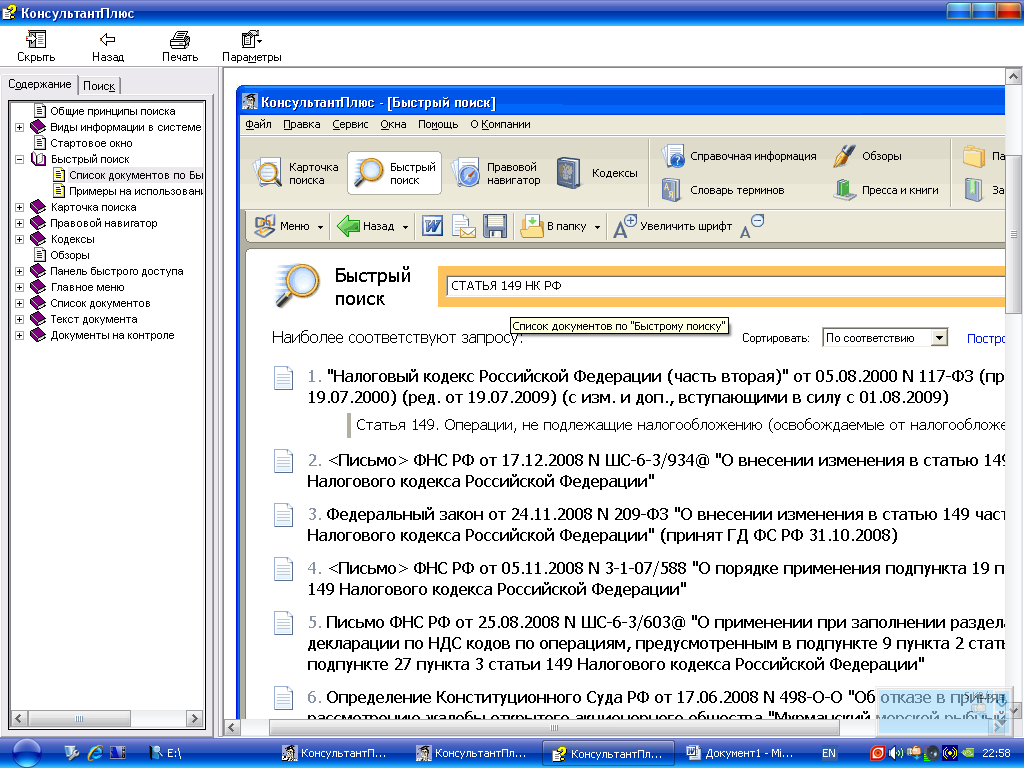
Task: Click the EN language indicator in taskbar
Action: click(829, 753)
